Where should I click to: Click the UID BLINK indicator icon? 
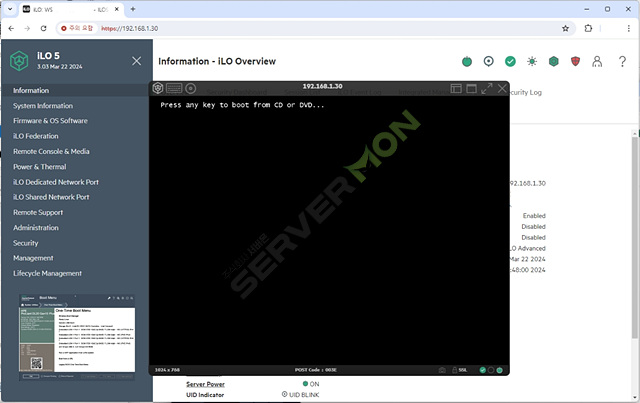click(x=284, y=394)
